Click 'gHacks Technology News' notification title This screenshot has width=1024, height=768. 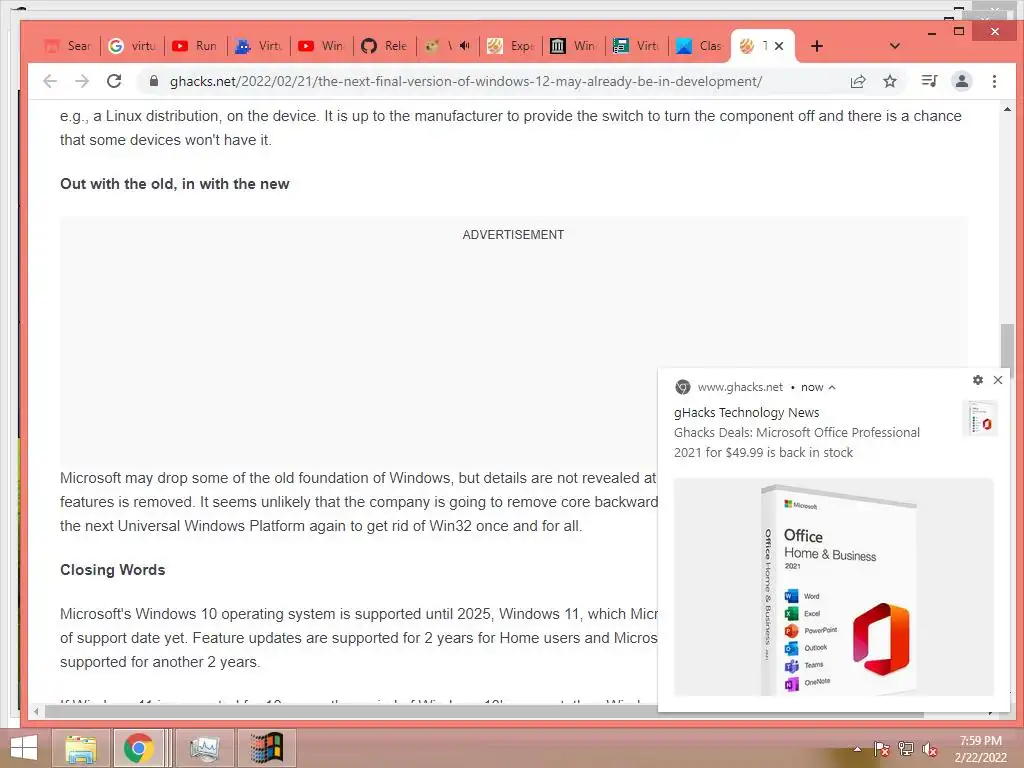coord(746,412)
